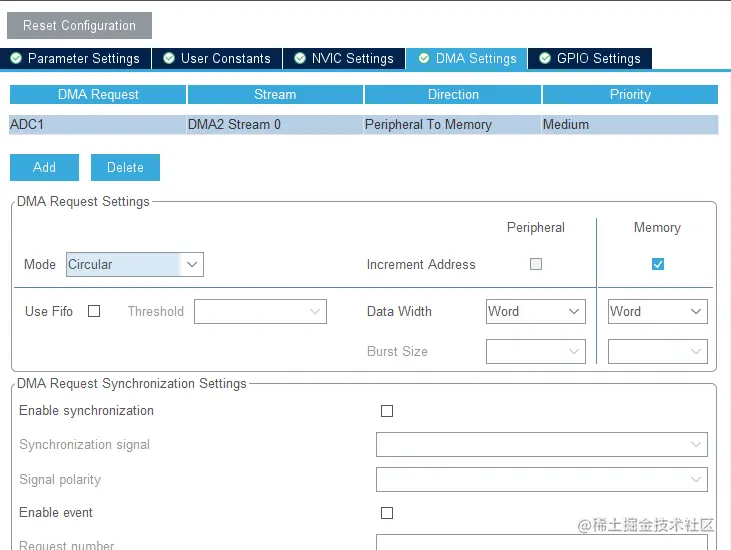This screenshot has height=550, width=731.
Task: Open the Synchronization signal dropdown
Action: coord(542,444)
